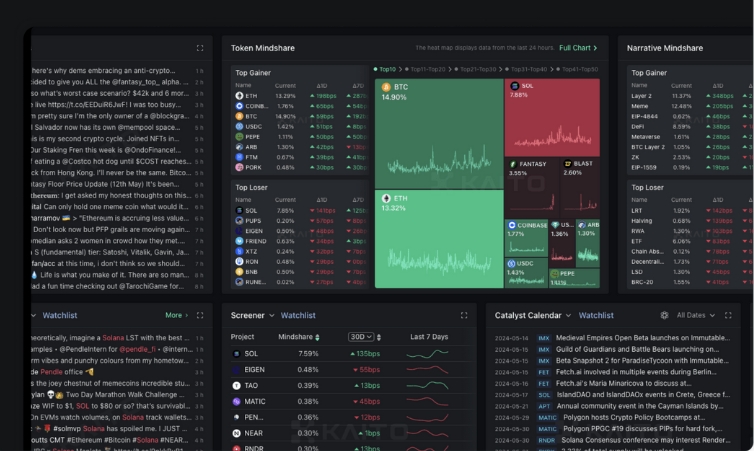Click the APT tag on Cayman Islands event
Screen dimensions: 754x451
click(x=544, y=406)
